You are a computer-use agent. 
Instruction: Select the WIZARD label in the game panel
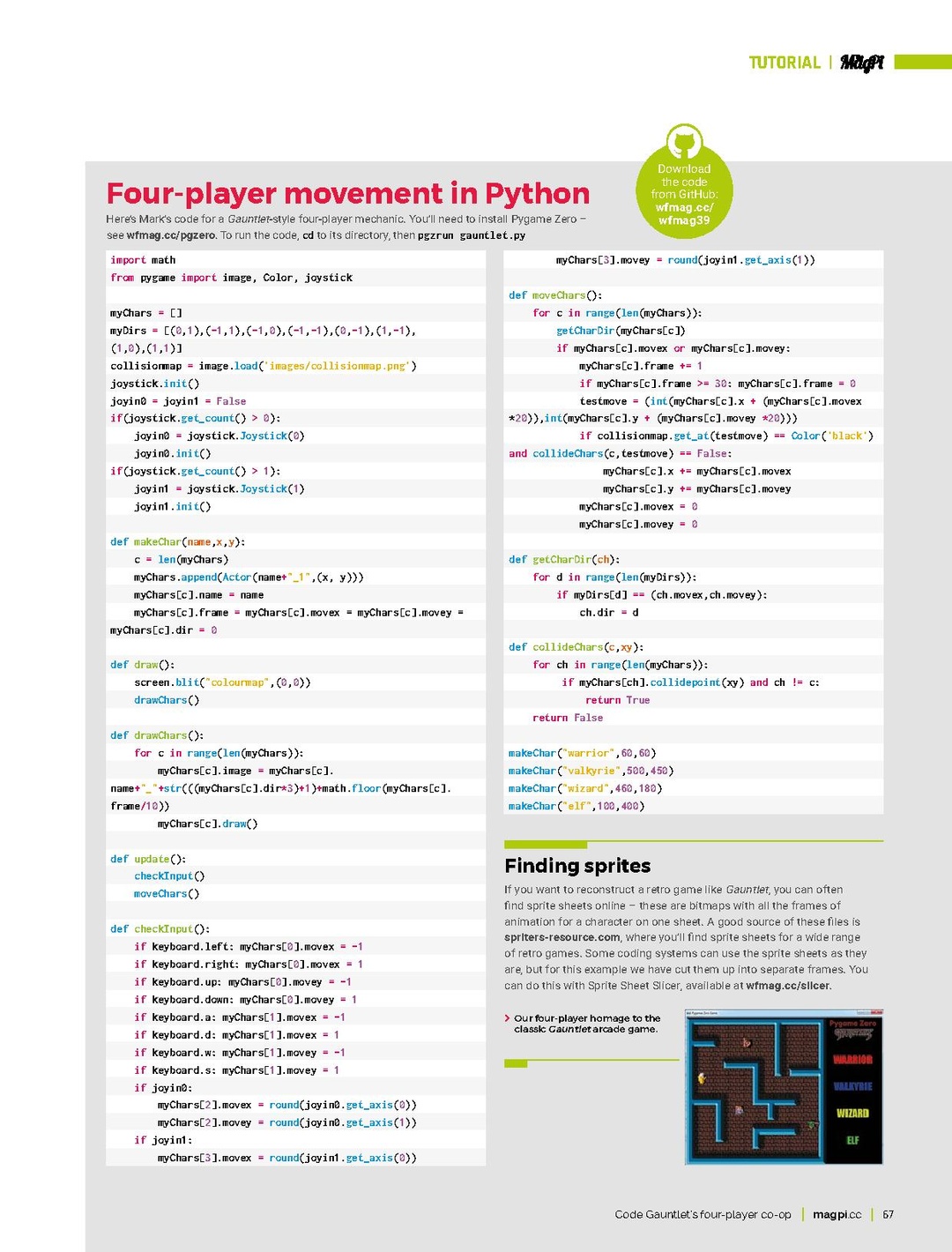pyautogui.click(x=852, y=1114)
